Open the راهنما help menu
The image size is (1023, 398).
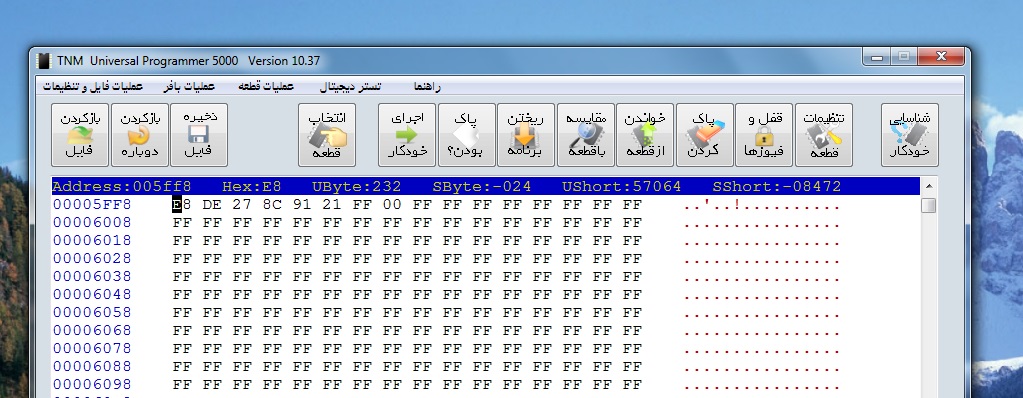coord(427,86)
